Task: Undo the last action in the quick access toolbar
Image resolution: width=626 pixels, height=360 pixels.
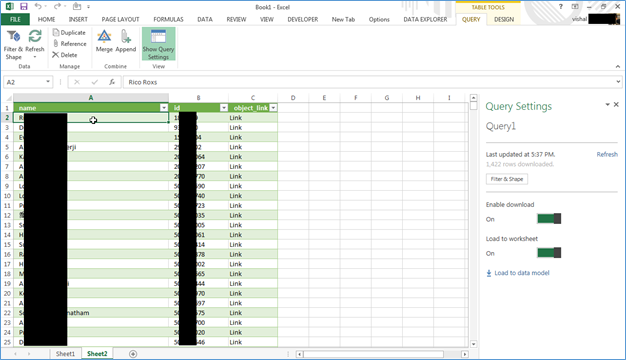Action: [38, 6]
